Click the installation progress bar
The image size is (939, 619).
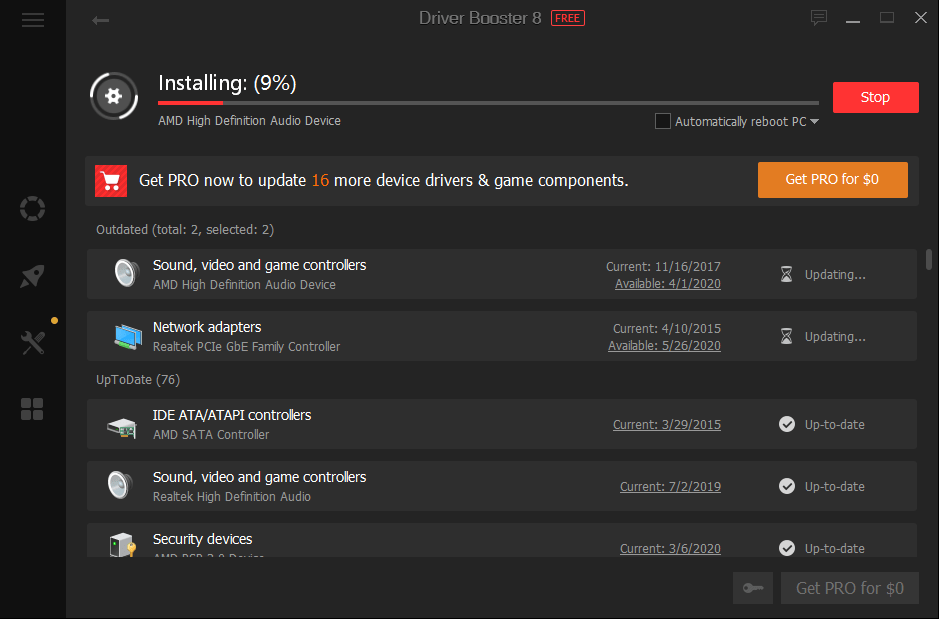(488, 102)
